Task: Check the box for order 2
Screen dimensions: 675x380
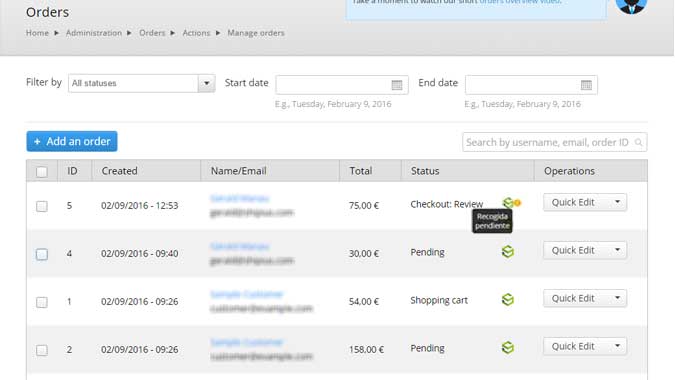Action: point(42,350)
